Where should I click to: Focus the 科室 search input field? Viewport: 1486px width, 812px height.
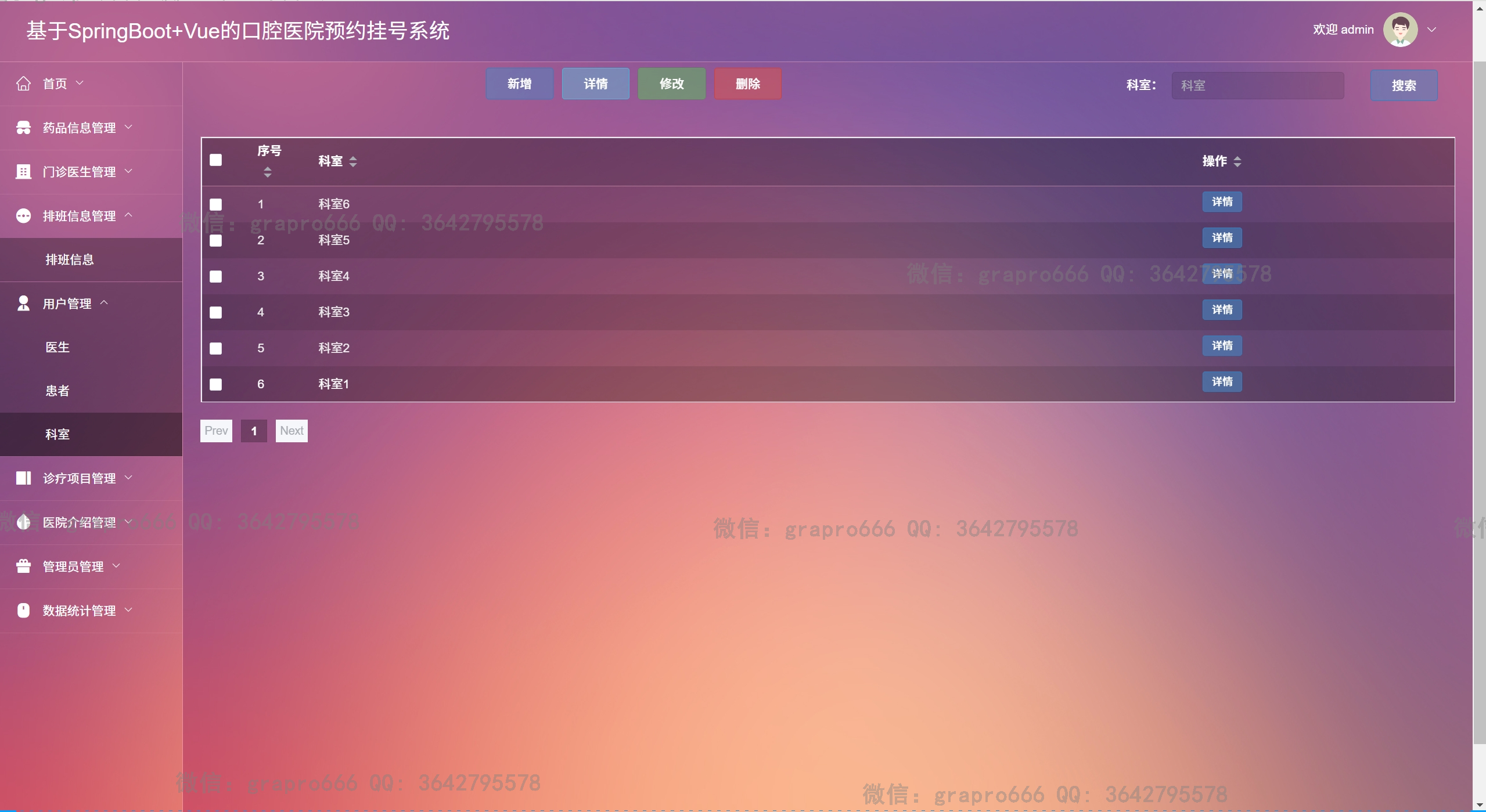coord(1257,86)
